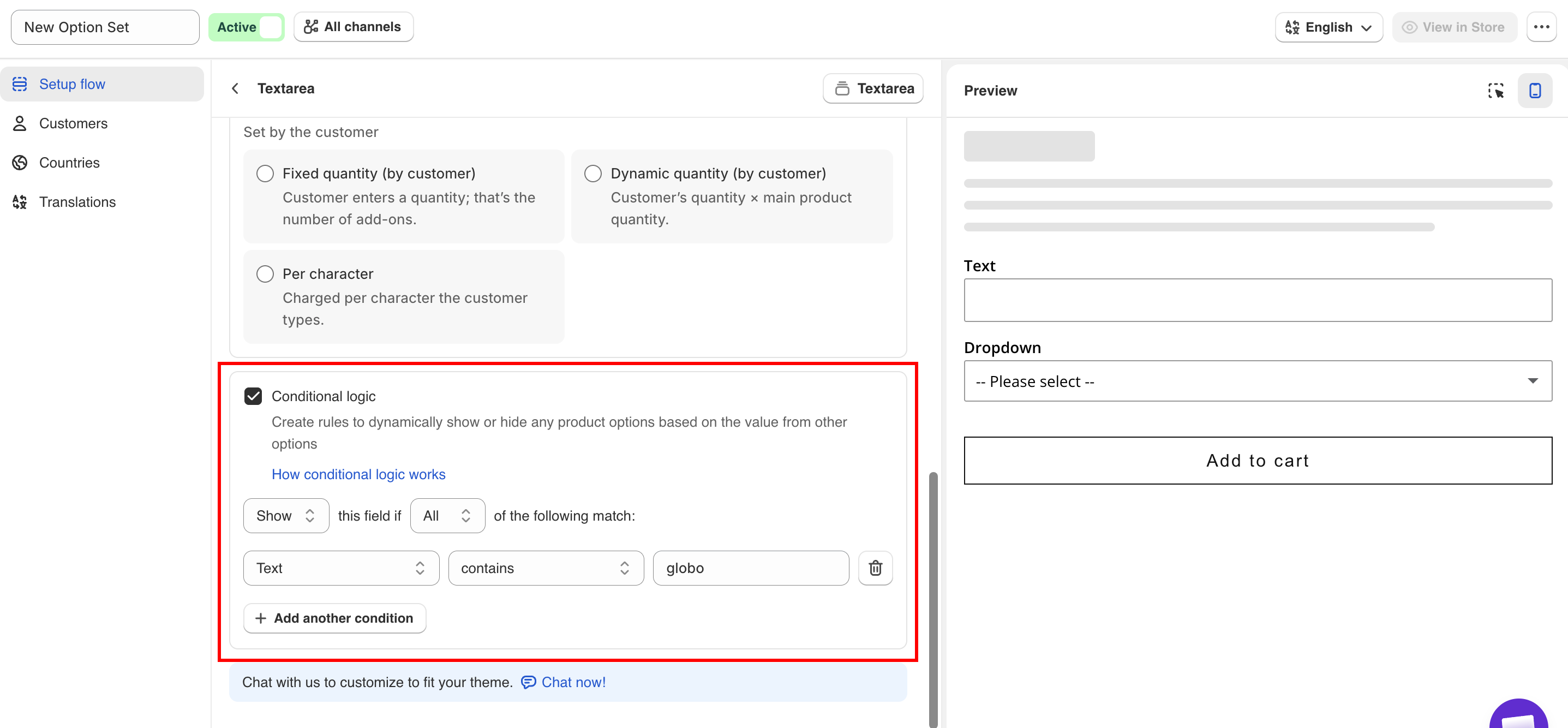The height and width of the screenshot is (728, 1568).
Task: Click the View in Store button
Action: 1454,27
